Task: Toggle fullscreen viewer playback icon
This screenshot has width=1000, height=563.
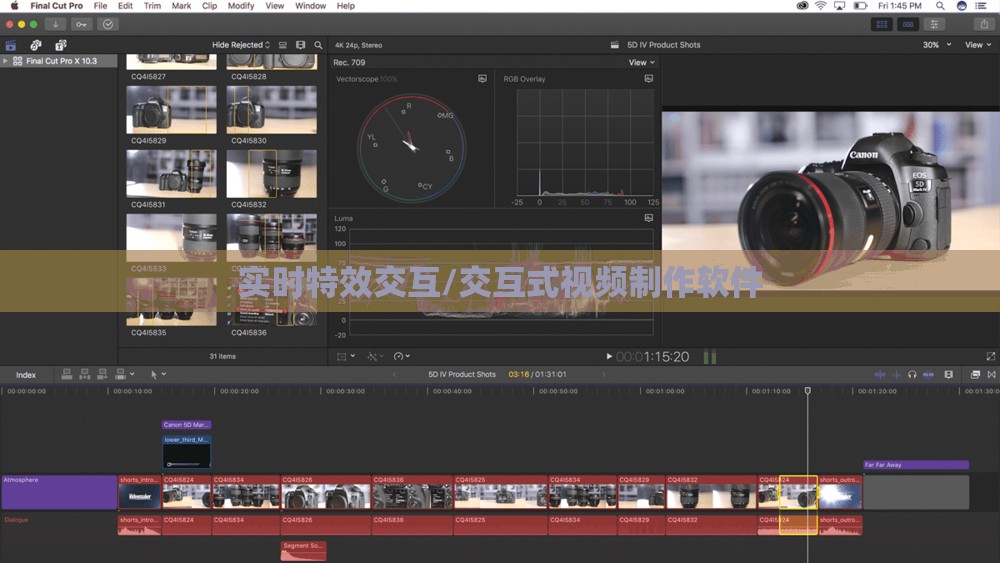Action: pos(990,356)
